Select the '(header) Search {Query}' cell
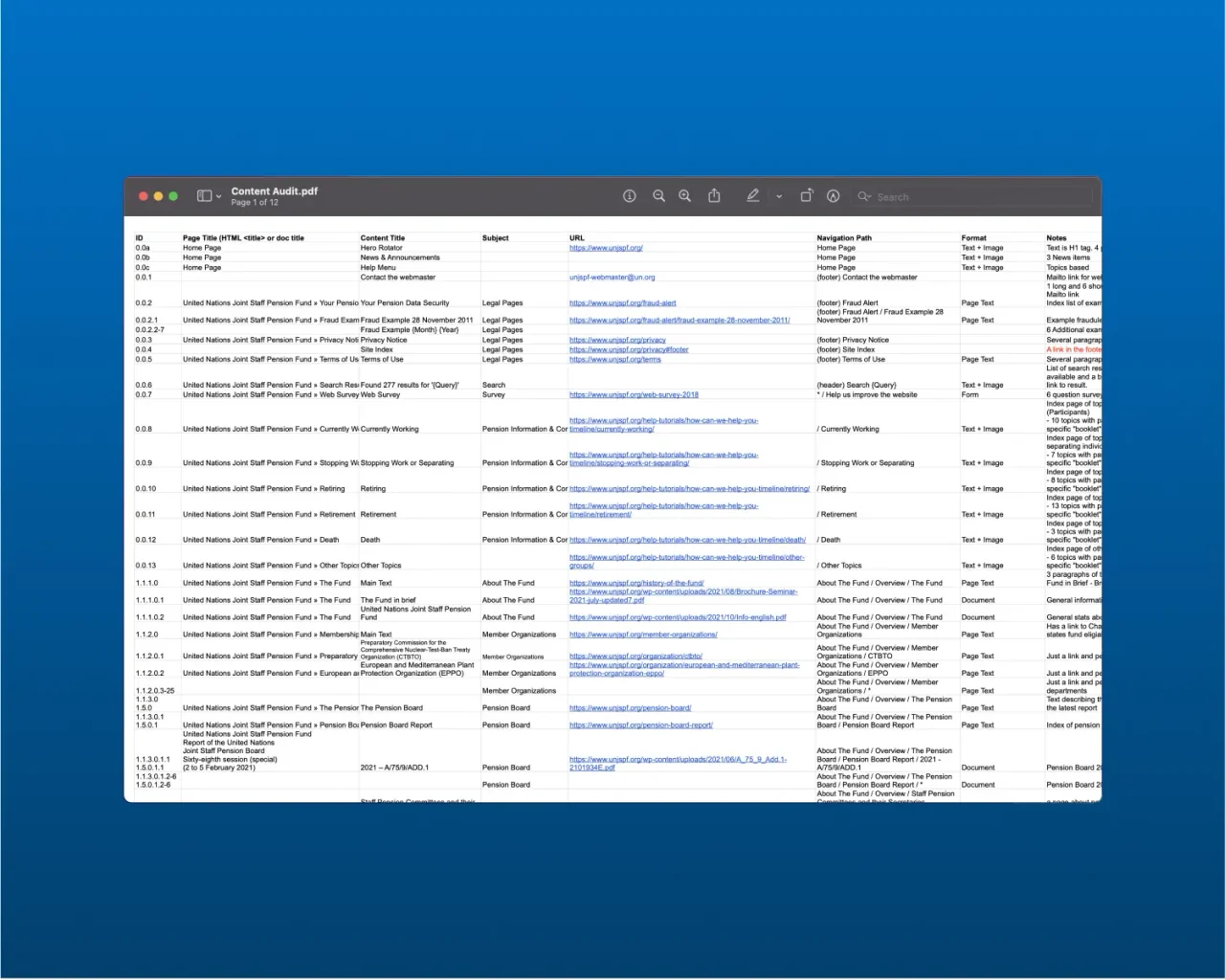The height and width of the screenshot is (980, 1225). [x=857, y=385]
